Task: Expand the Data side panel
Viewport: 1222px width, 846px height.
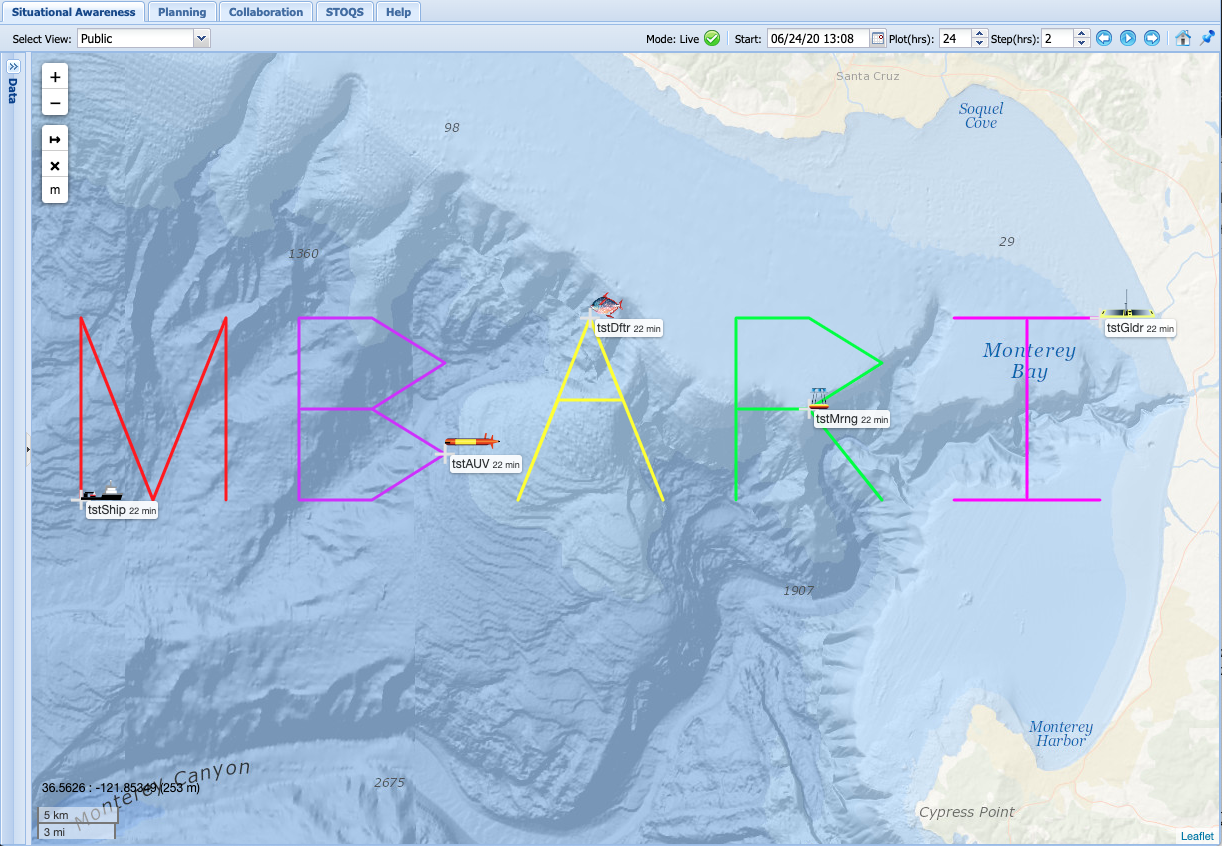Action: click(14, 66)
